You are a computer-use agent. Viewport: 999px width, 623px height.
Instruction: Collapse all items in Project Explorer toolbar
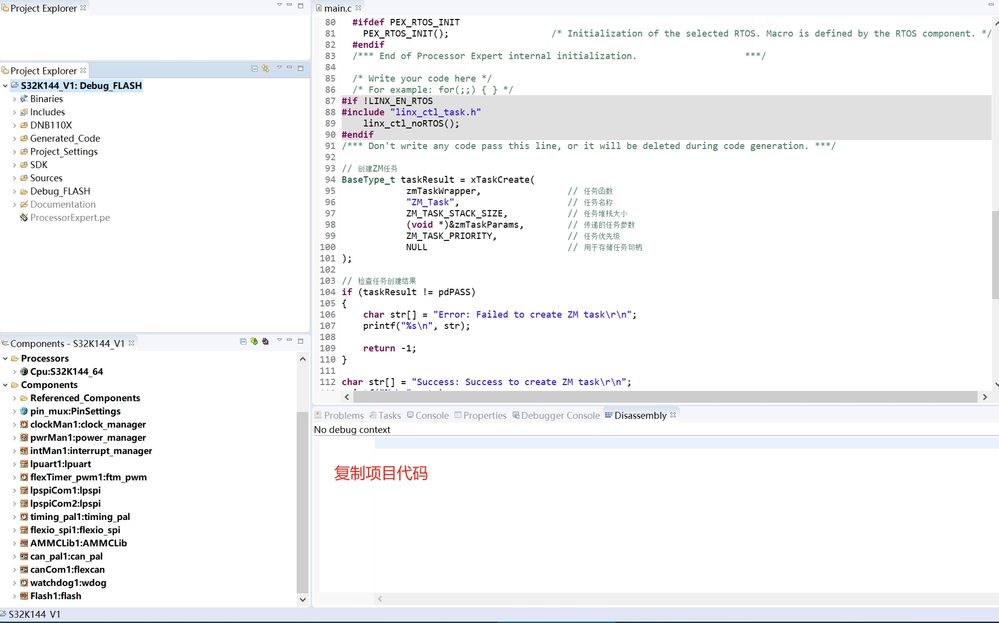pyautogui.click(x=254, y=69)
